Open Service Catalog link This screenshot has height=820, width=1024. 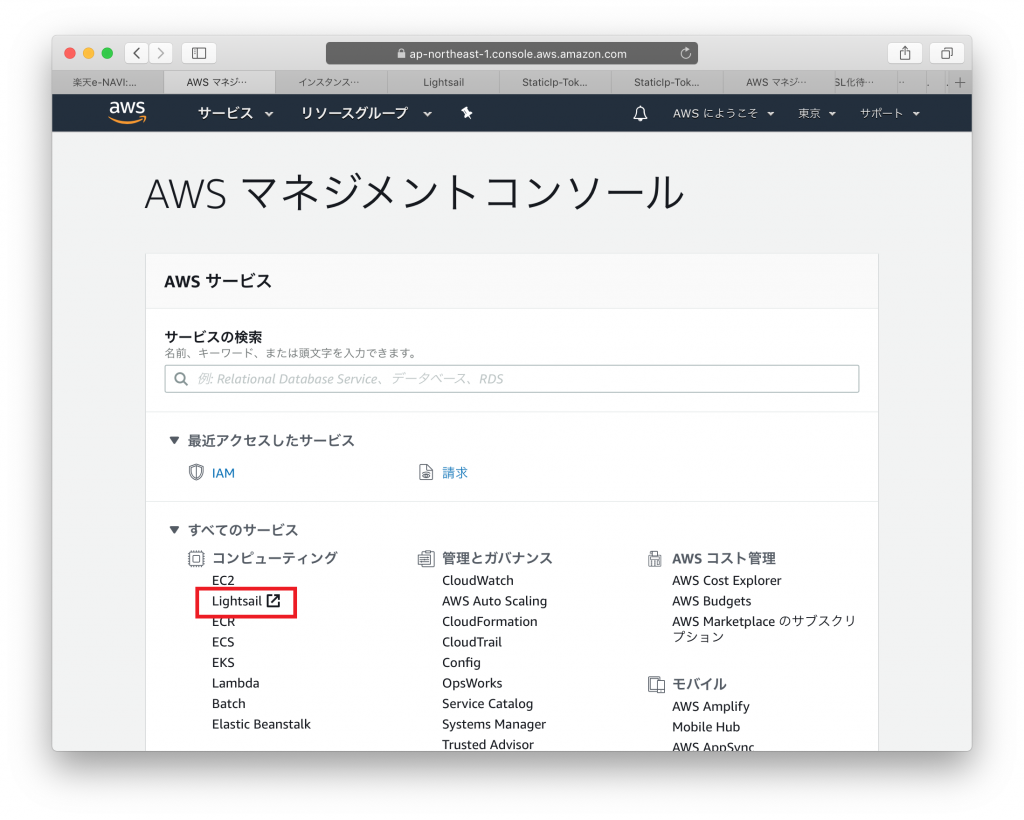point(487,703)
